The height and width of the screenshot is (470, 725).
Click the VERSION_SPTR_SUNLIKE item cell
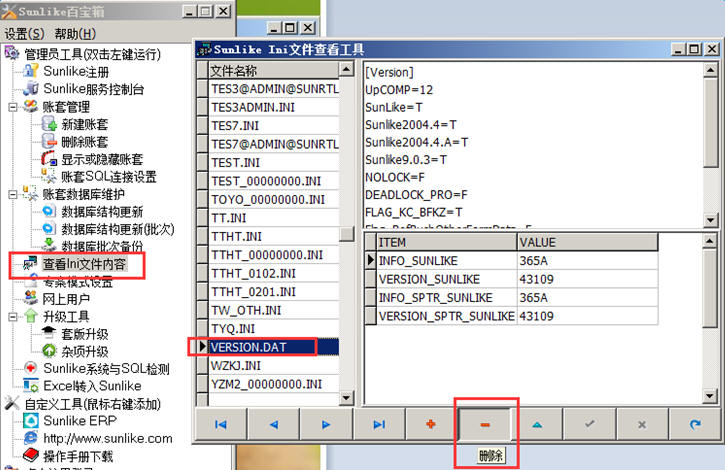[447, 316]
